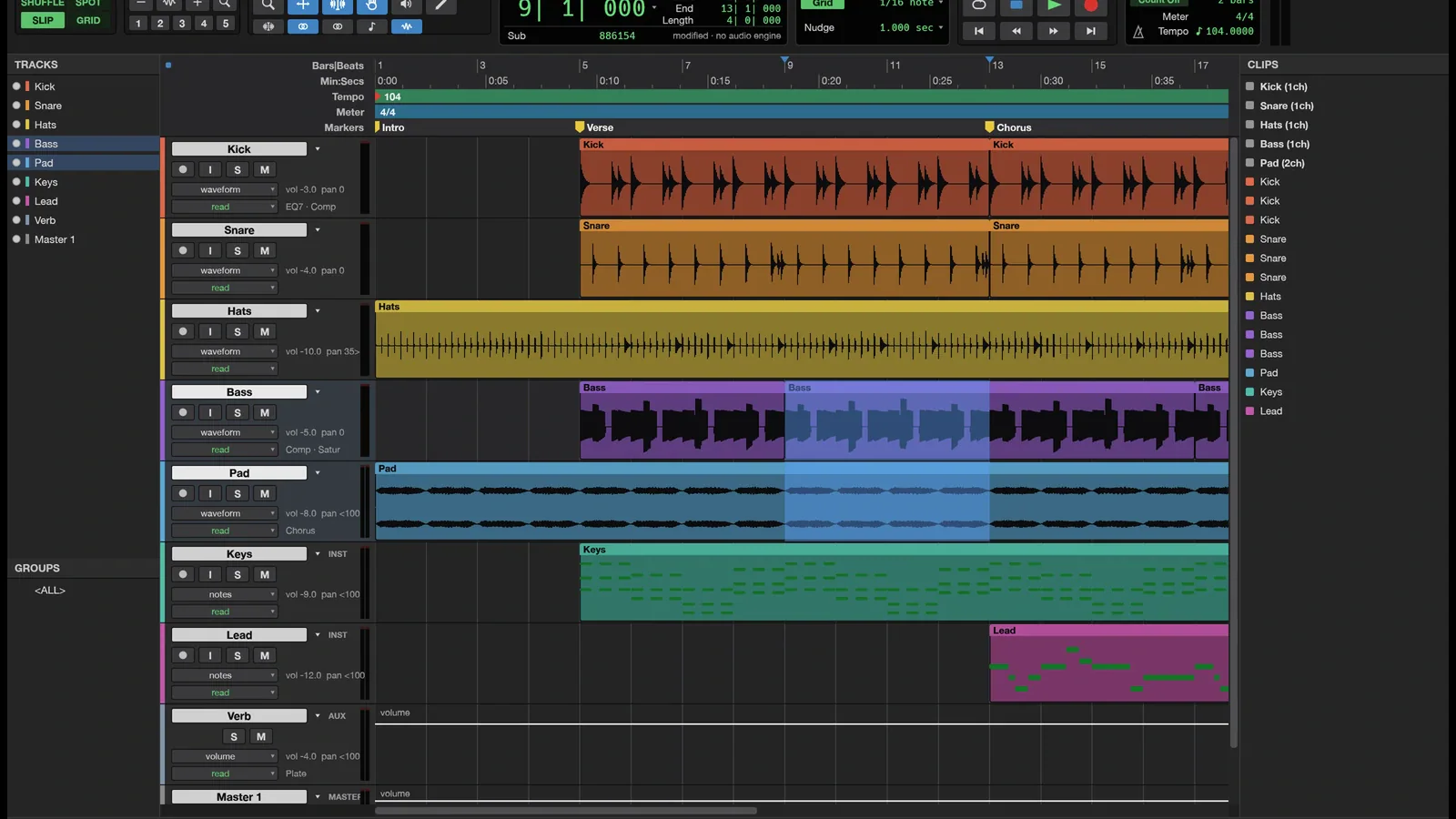The height and width of the screenshot is (819, 1456).
Task: Select the Zoomer magnifier tool
Action: [268, 5]
